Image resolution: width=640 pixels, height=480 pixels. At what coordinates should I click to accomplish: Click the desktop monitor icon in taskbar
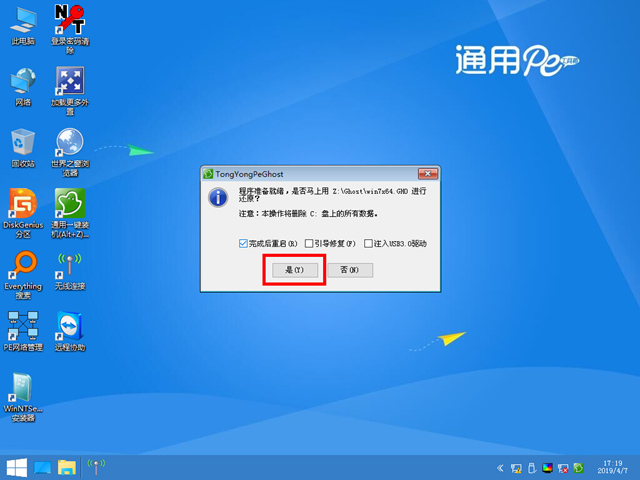pyautogui.click(x=42, y=468)
